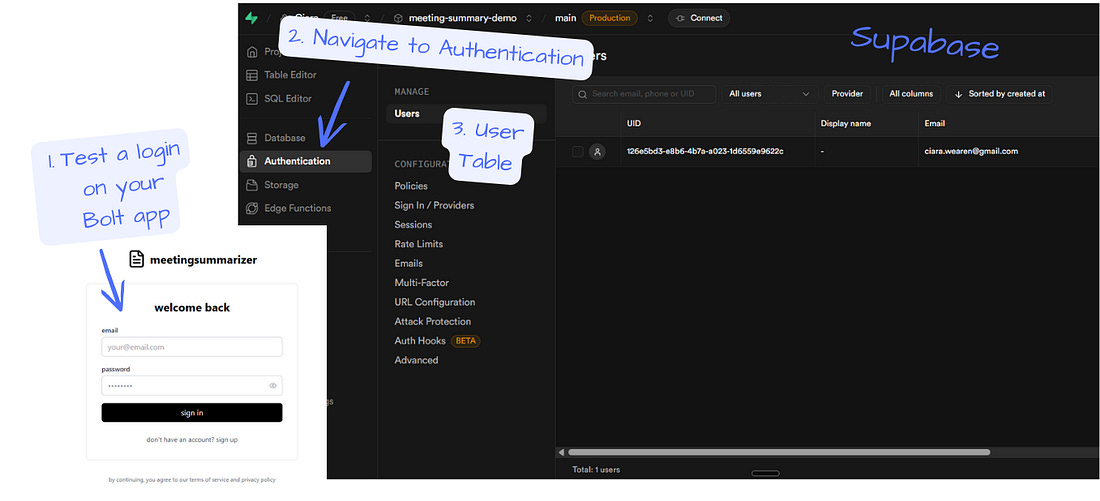Open Sign In / Providers settings

[x=434, y=206]
